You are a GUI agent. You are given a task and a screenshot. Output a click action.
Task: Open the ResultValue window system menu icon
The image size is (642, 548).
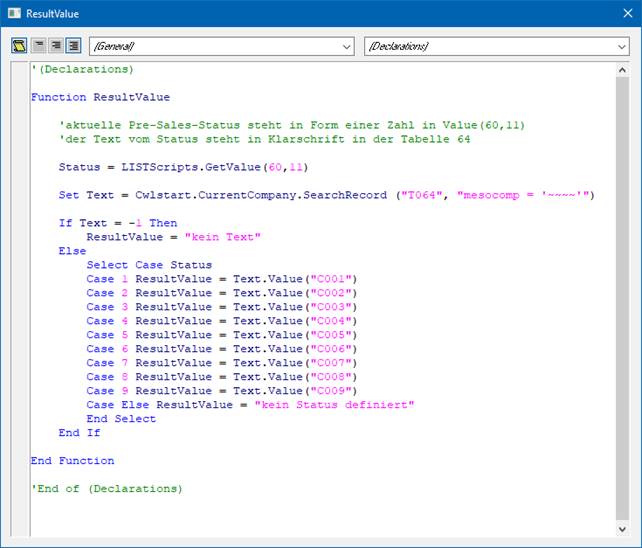pyautogui.click(x=14, y=14)
